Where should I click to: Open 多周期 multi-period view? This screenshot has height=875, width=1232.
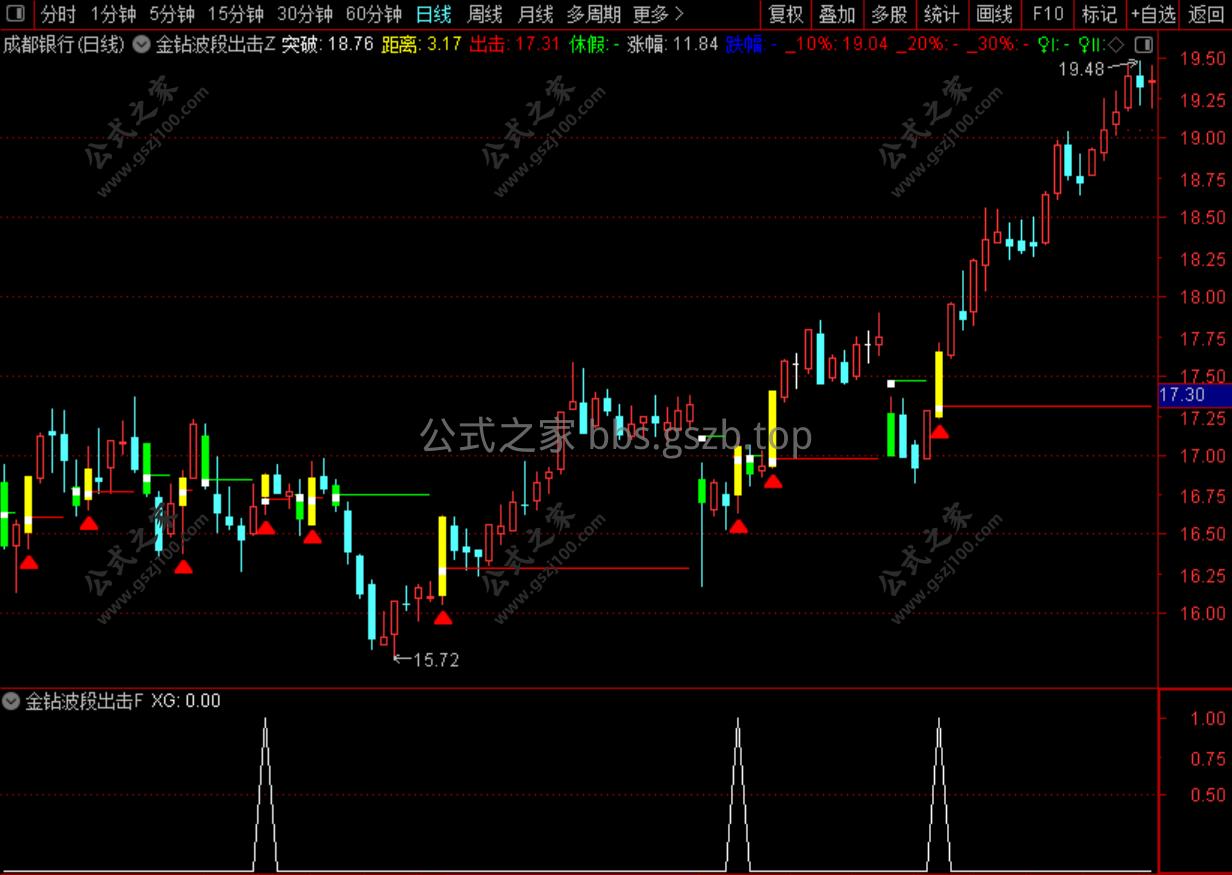coord(594,14)
